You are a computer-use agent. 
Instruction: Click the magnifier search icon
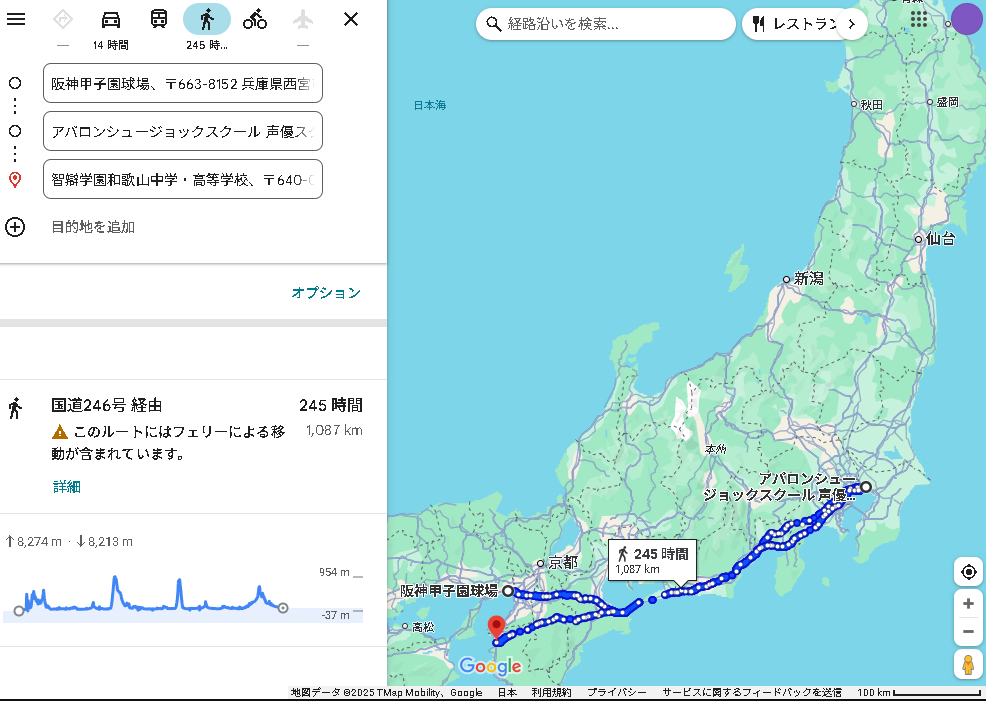coord(494,24)
